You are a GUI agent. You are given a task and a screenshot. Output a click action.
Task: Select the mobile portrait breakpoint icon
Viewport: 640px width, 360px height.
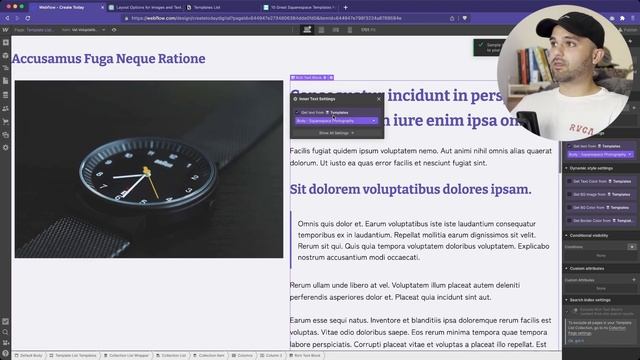click(350, 30)
